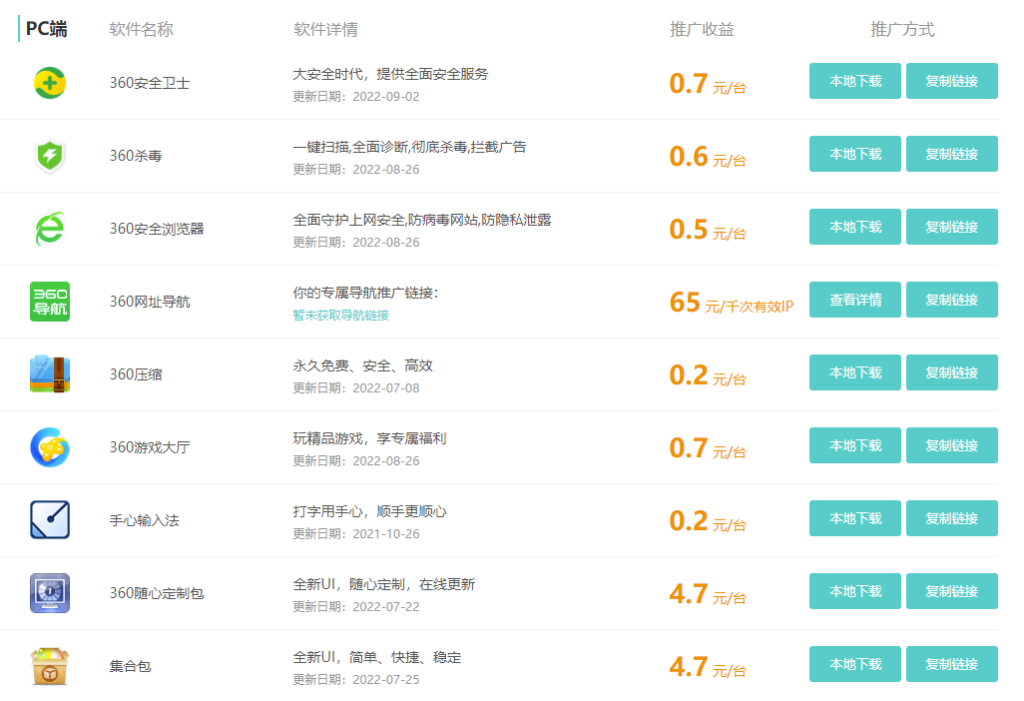
Task: Click the 360杀毒 shield icon
Action: click(50, 156)
